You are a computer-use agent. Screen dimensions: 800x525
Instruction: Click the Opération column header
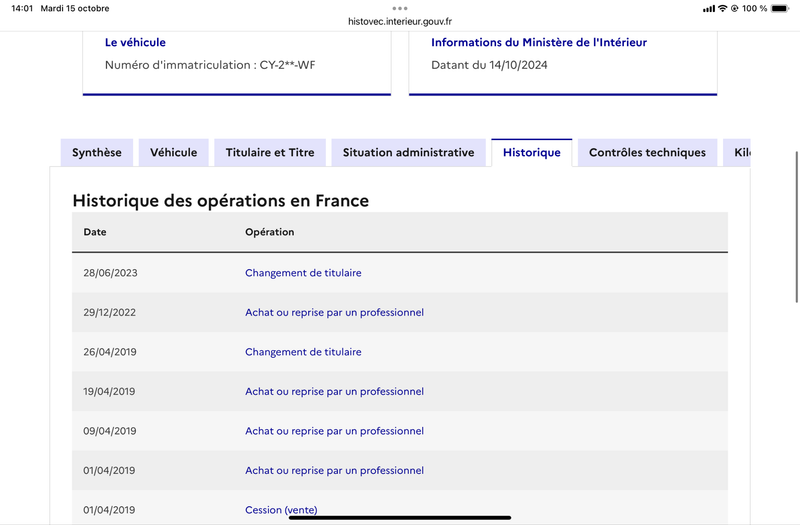[269, 232]
